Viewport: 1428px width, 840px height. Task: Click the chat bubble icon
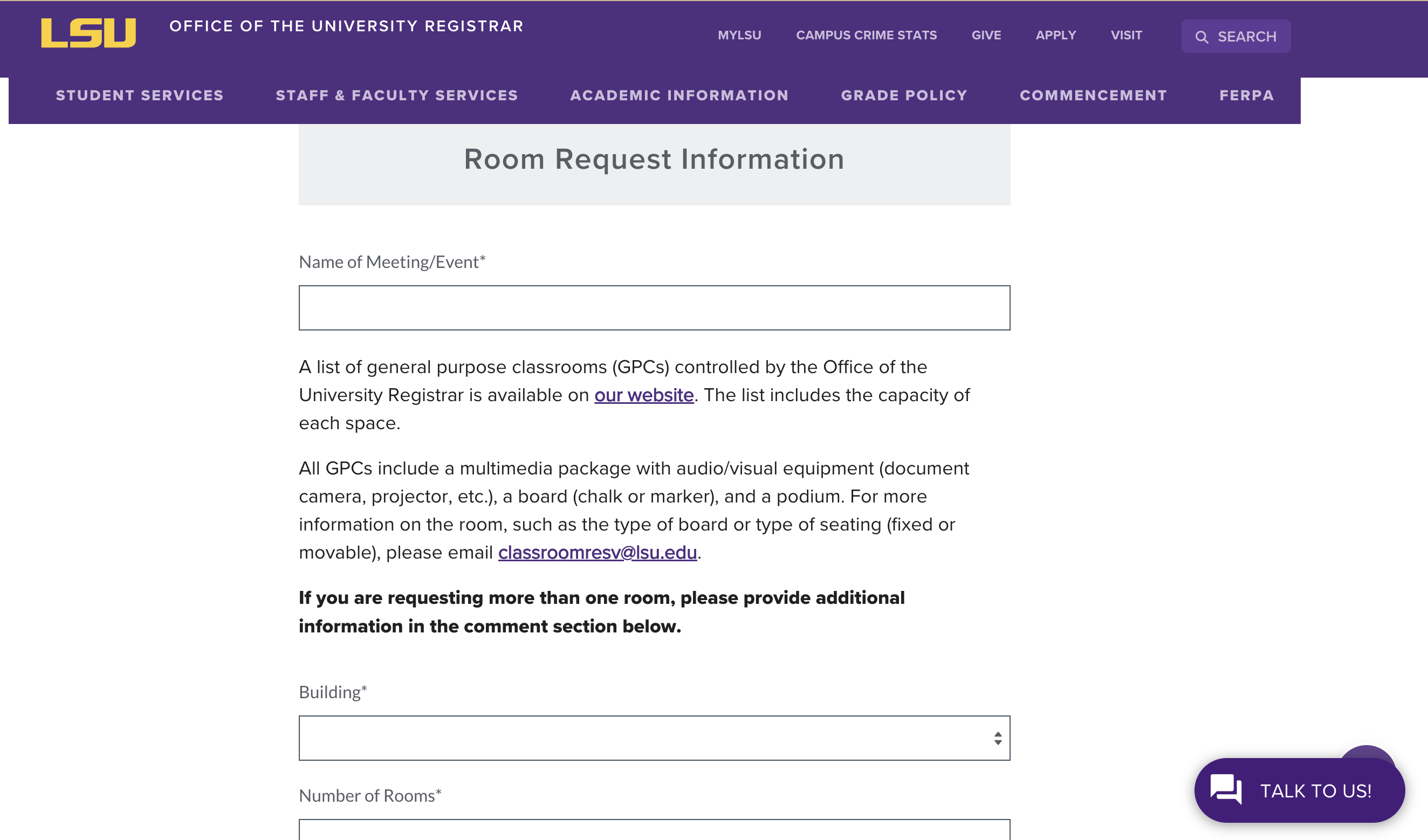coord(1225,789)
